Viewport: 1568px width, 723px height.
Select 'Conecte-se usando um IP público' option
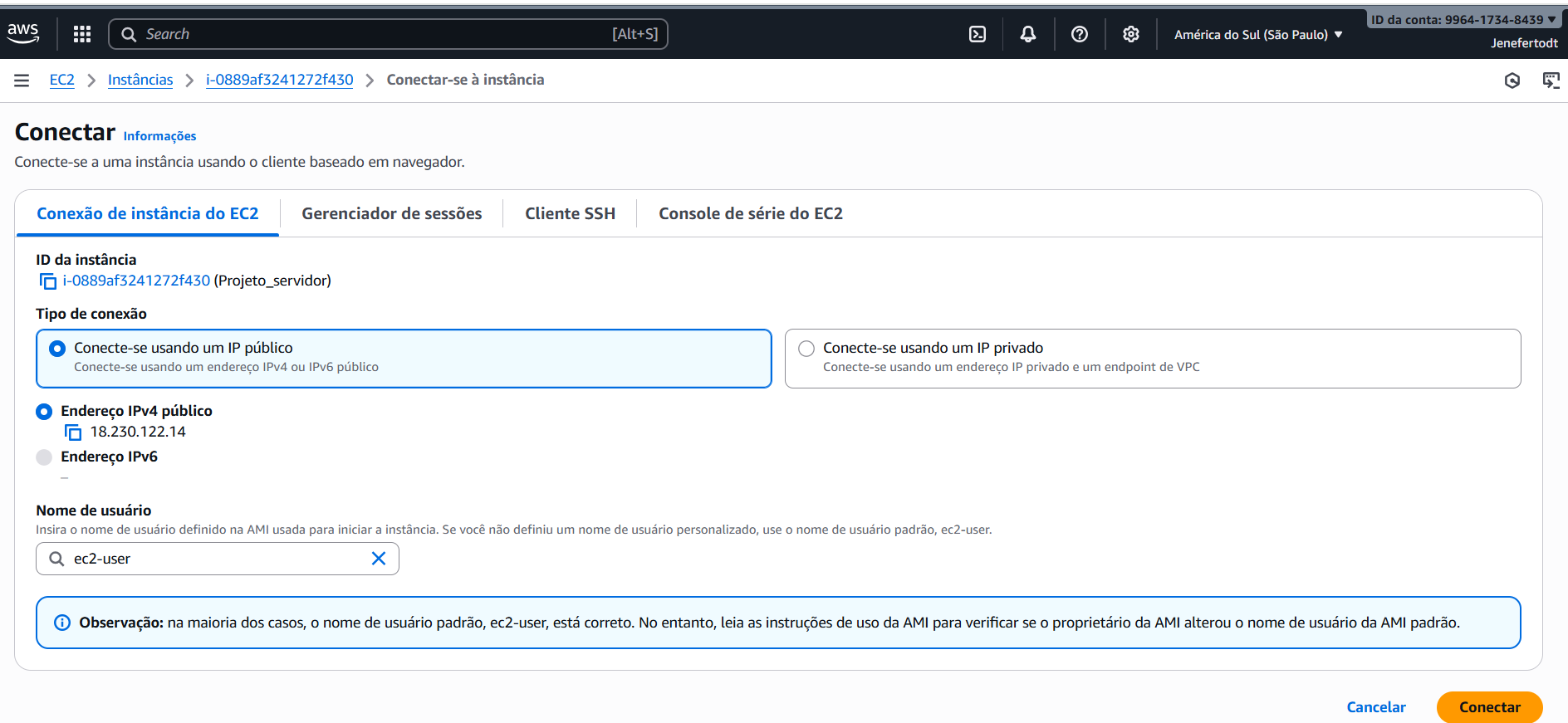pyautogui.click(x=404, y=359)
